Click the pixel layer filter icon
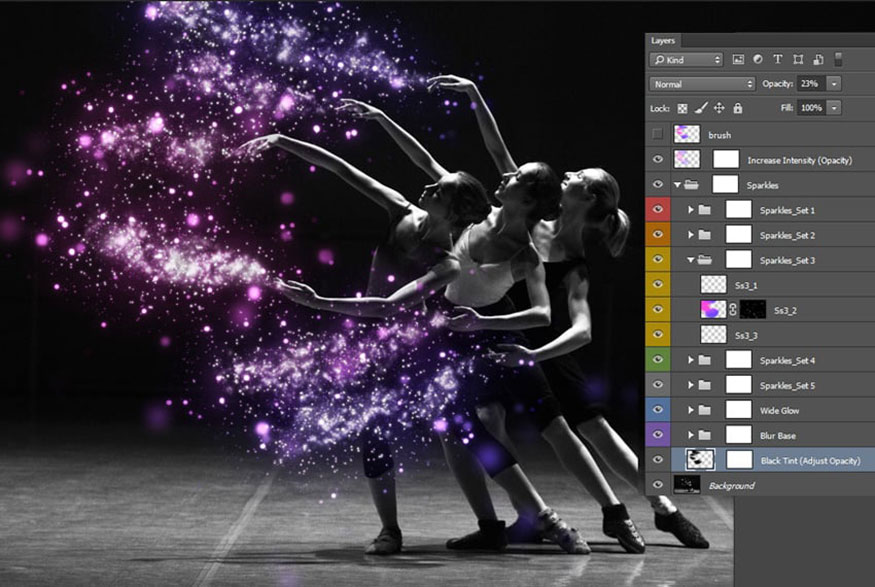Viewport: 875px width, 587px height. coord(738,59)
